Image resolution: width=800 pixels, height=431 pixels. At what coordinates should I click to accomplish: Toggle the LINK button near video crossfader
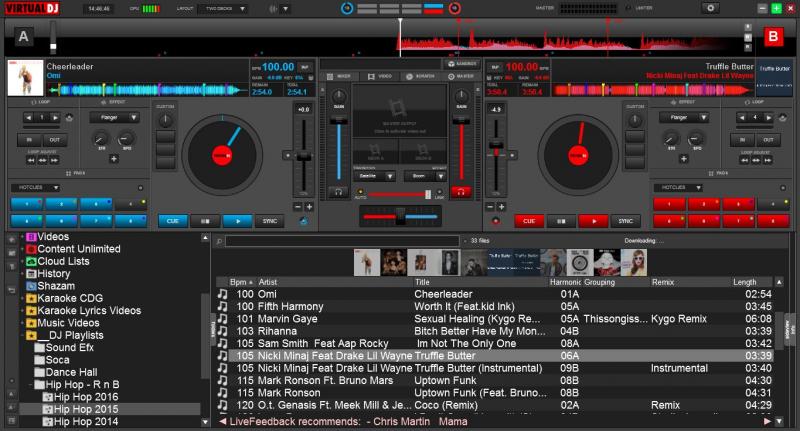(439, 193)
